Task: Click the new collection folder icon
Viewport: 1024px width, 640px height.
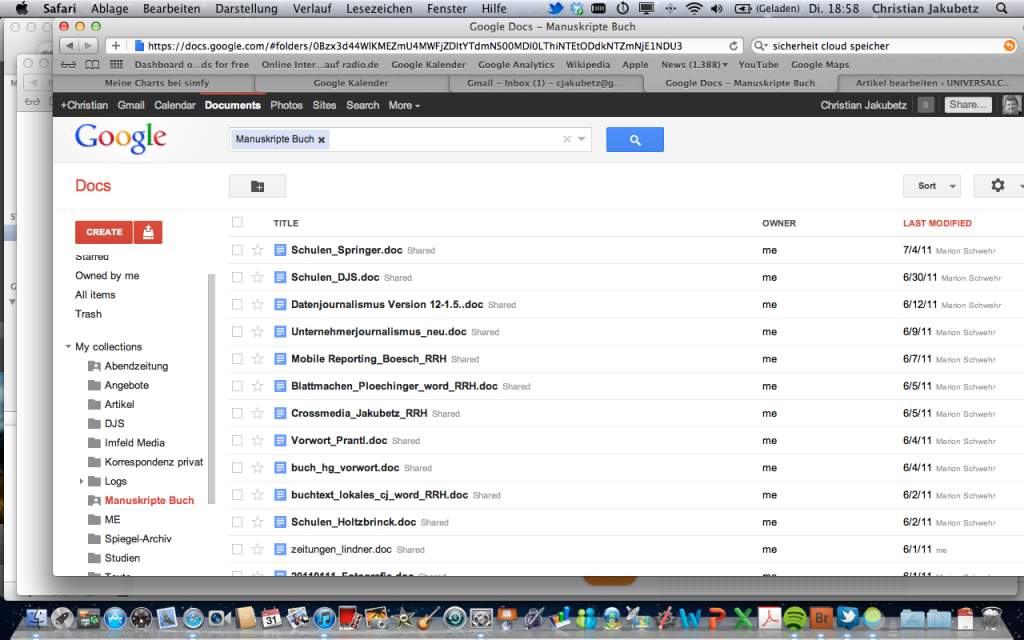Action: point(257,187)
